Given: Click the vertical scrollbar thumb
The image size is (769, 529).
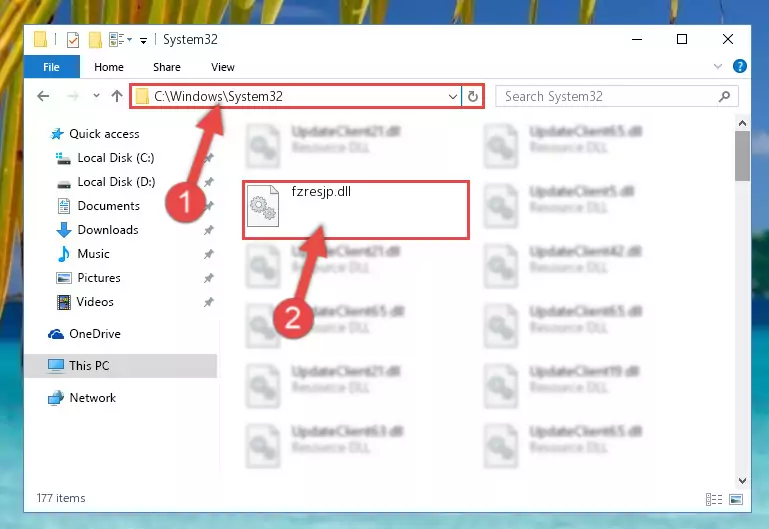Looking at the screenshot, I should tap(743, 156).
